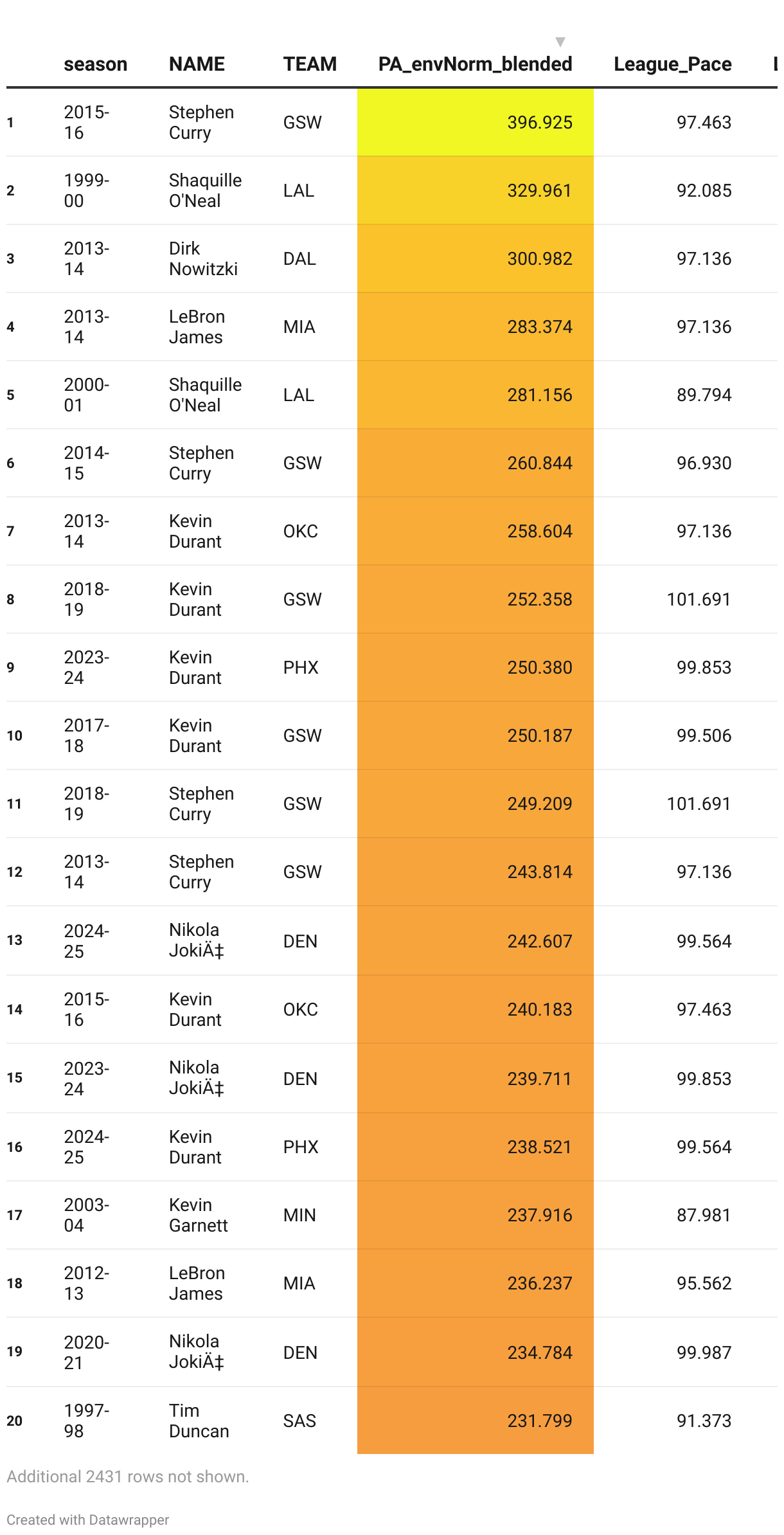Click Tim Duncan in row 20
The height and width of the screenshot is (1535, 784).
[199, 1421]
